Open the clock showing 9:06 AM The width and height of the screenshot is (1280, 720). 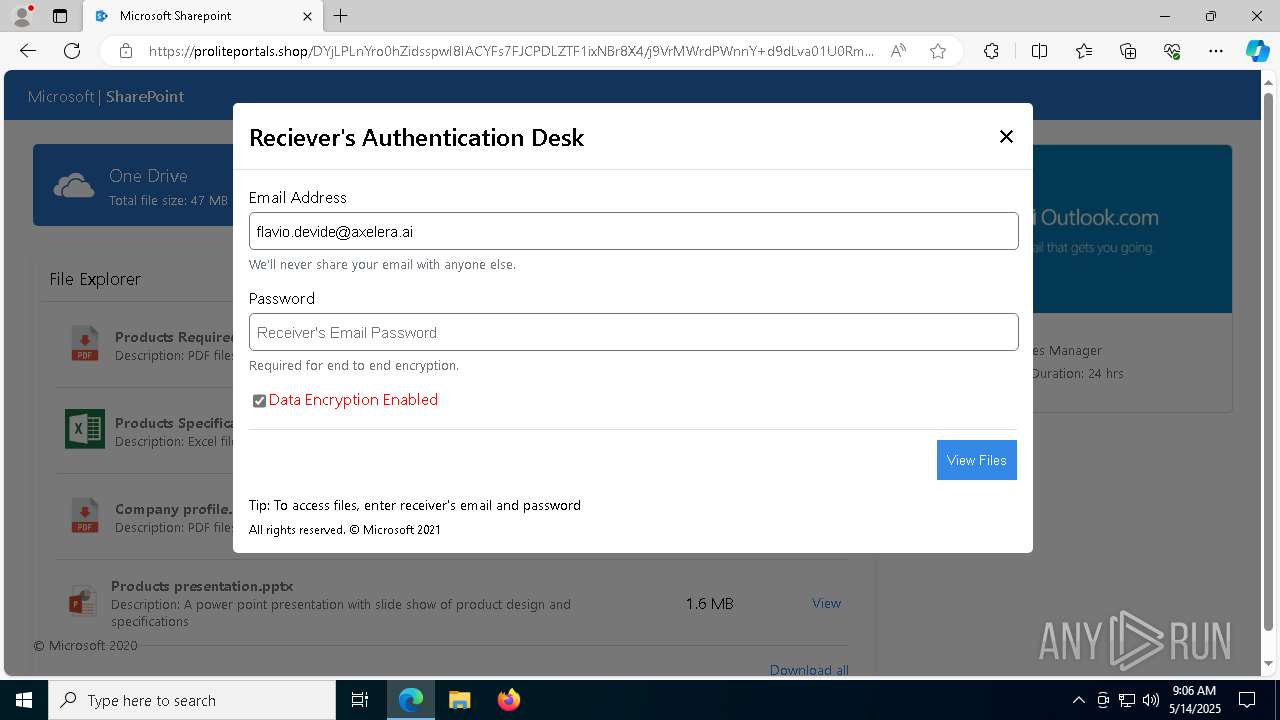tap(1194, 700)
